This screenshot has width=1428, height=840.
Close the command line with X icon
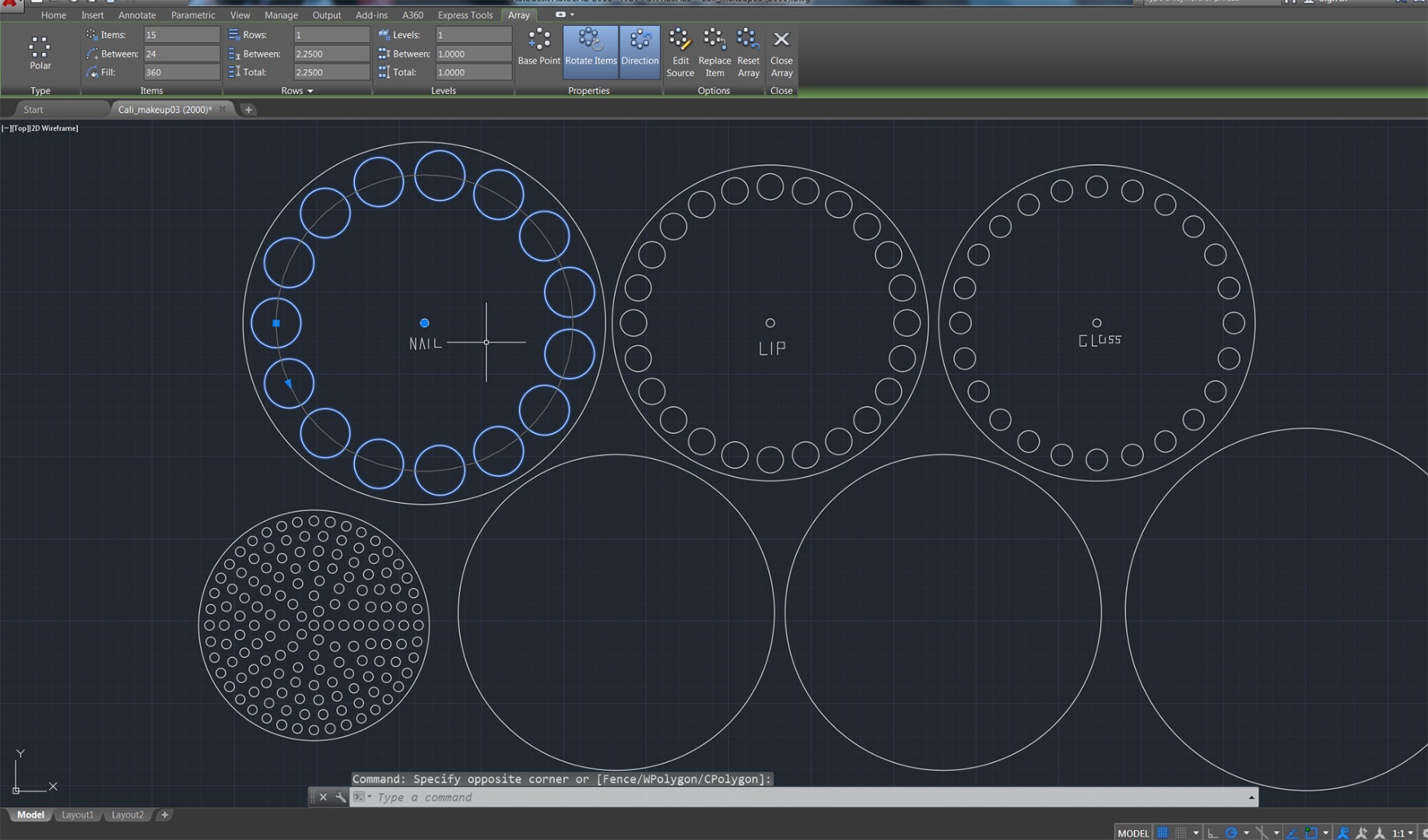323,796
